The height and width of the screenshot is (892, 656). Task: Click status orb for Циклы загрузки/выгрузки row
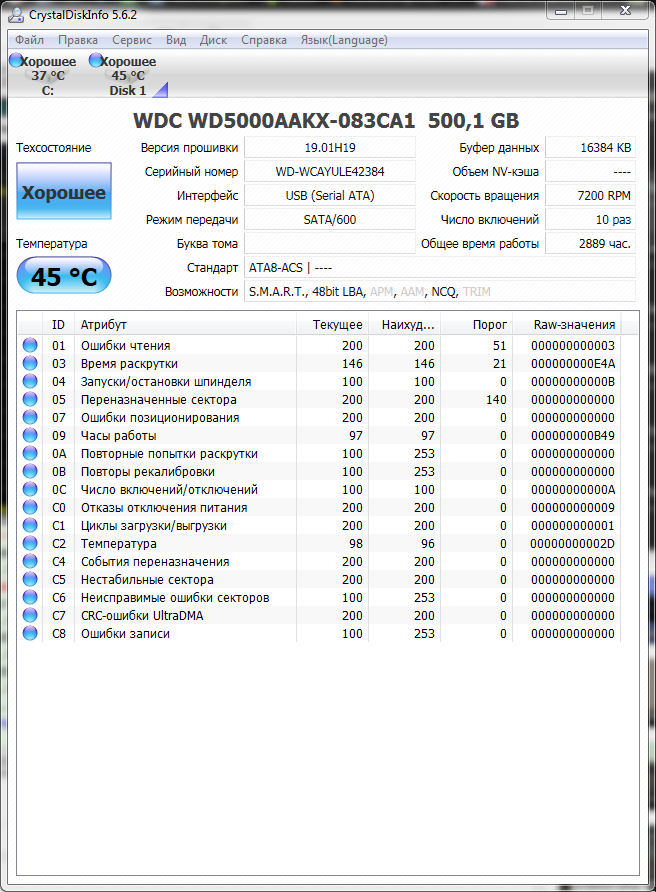click(x=30, y=525)
